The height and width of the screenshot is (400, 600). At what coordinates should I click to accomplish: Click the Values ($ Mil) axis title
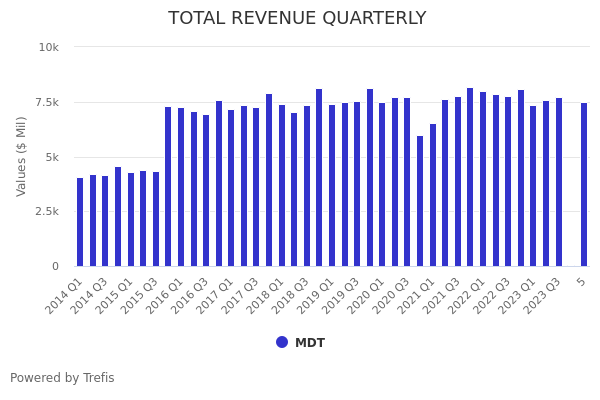tap(22, 156)
